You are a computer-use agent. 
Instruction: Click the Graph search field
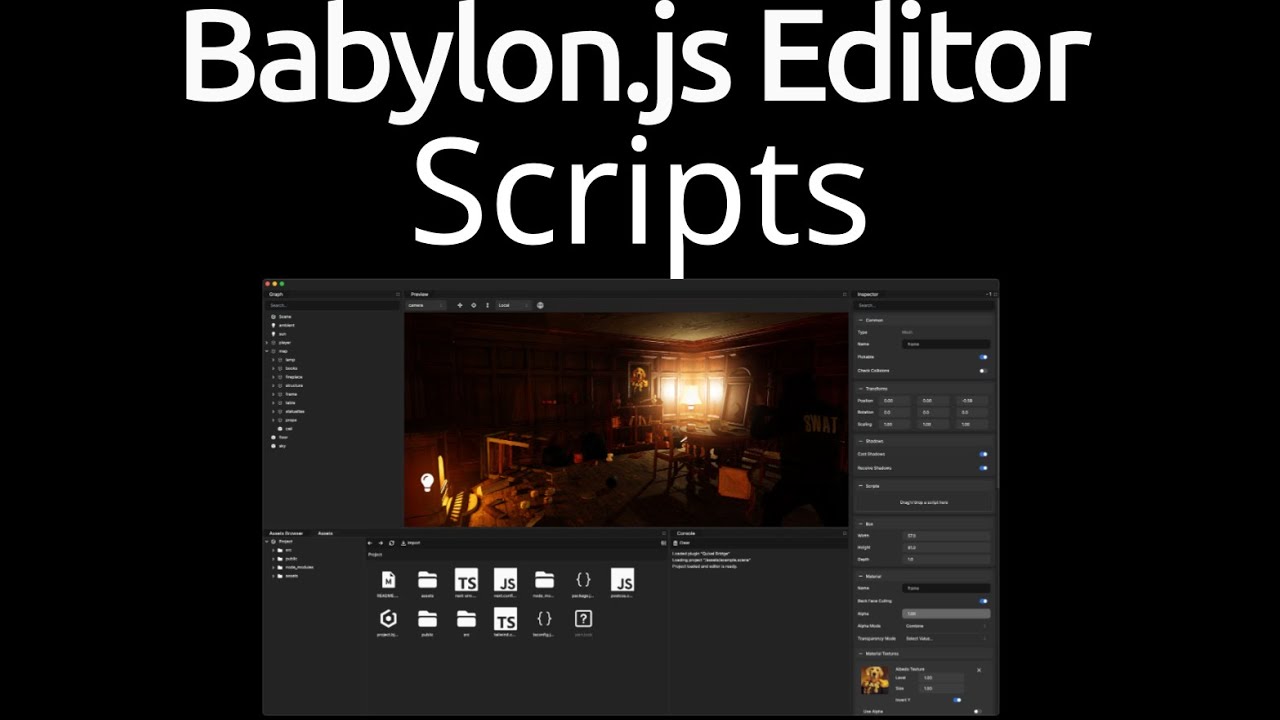(332, 305)
